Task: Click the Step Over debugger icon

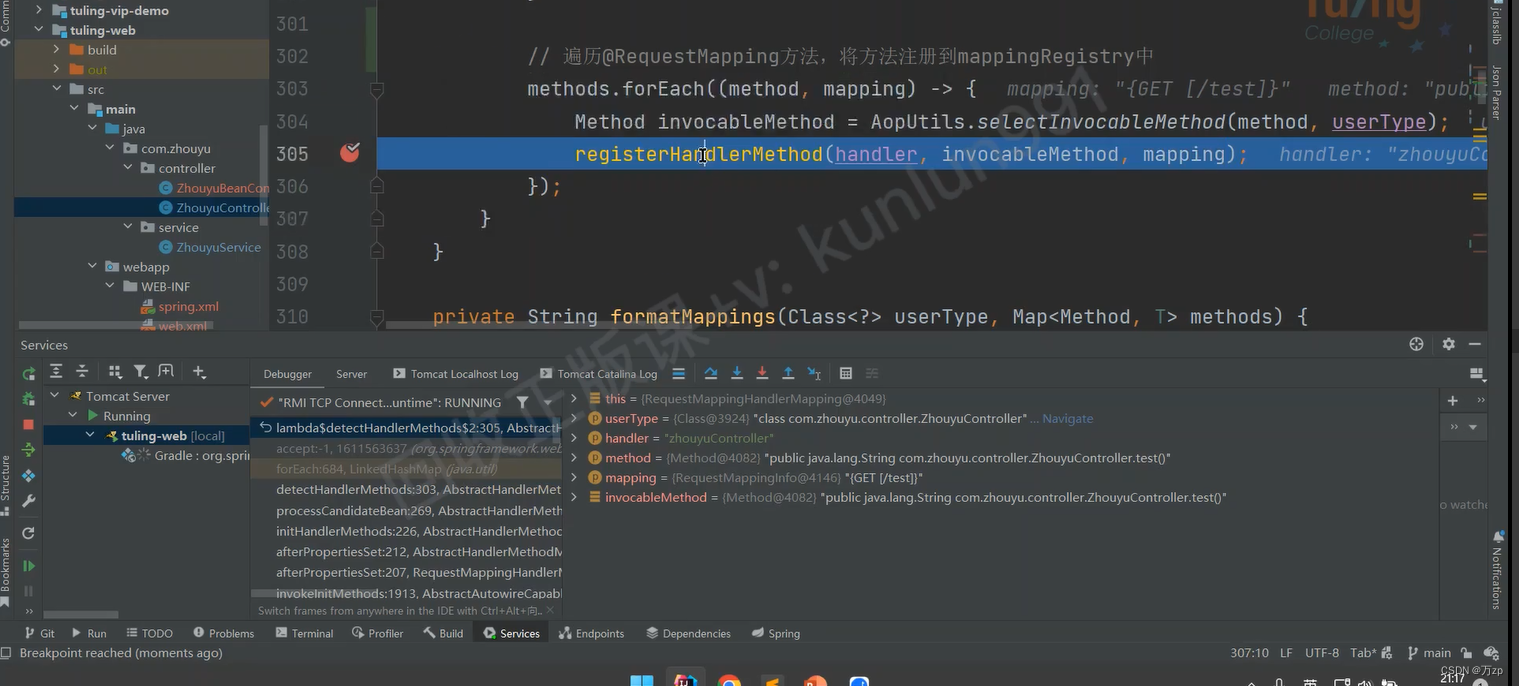Action: coord(711,373)
